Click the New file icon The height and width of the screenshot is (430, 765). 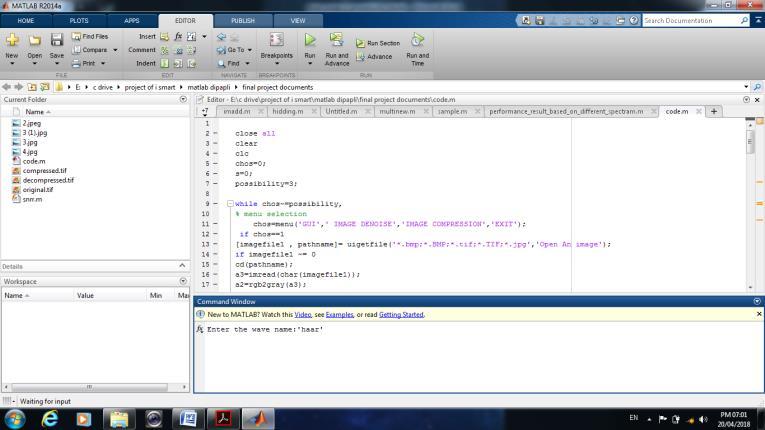(12, 41)
